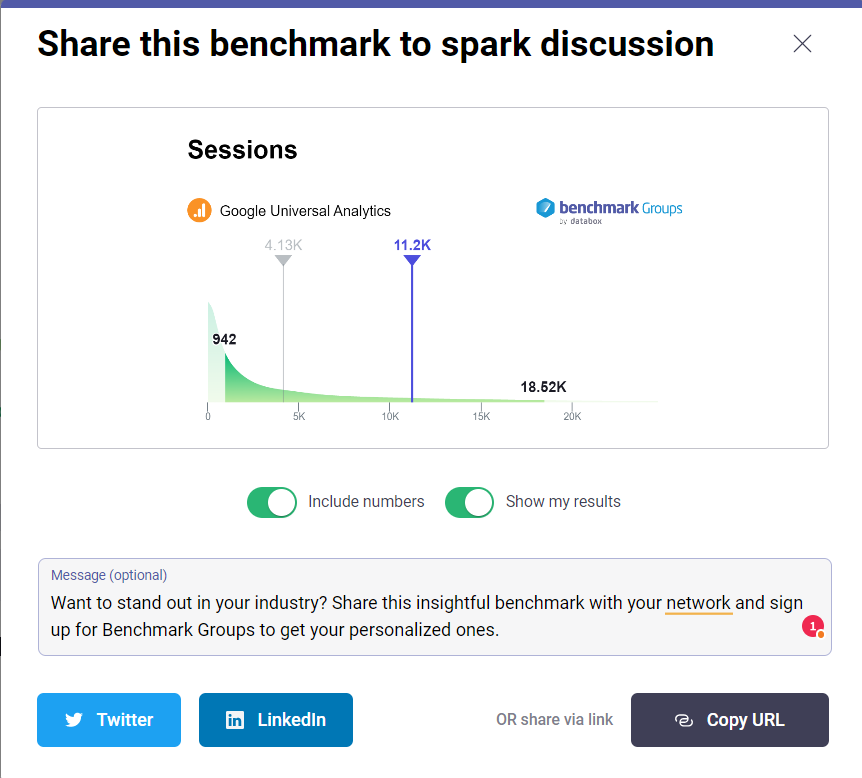Disable the Show my results switch
The image size is (862, 778).
470,502
